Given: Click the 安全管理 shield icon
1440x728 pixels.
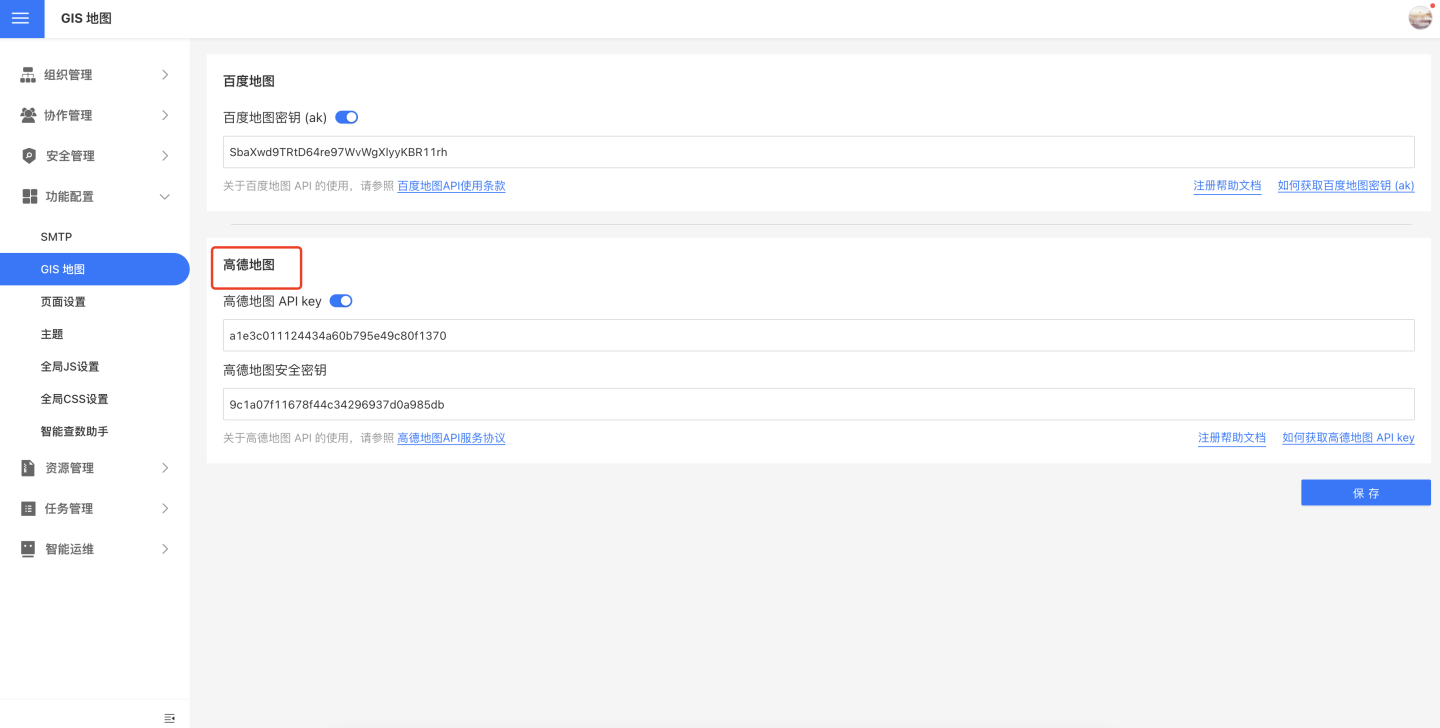Looking at the screenshot, I should (x=28, y=156).
